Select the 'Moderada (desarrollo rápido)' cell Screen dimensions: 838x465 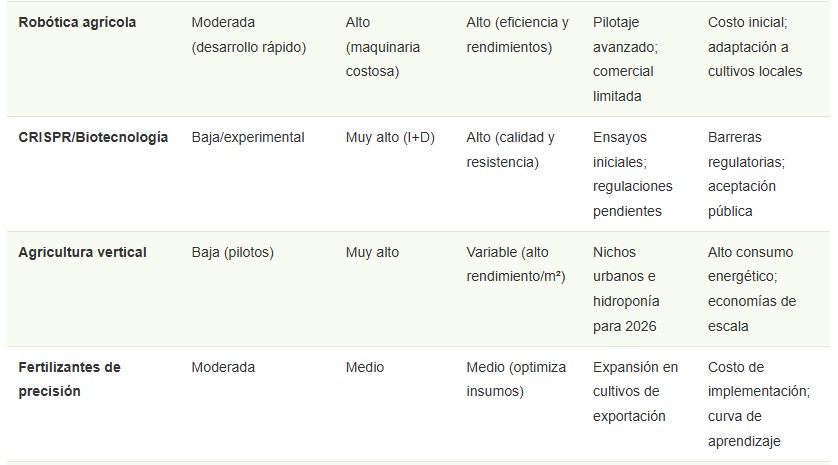point(248,34)
